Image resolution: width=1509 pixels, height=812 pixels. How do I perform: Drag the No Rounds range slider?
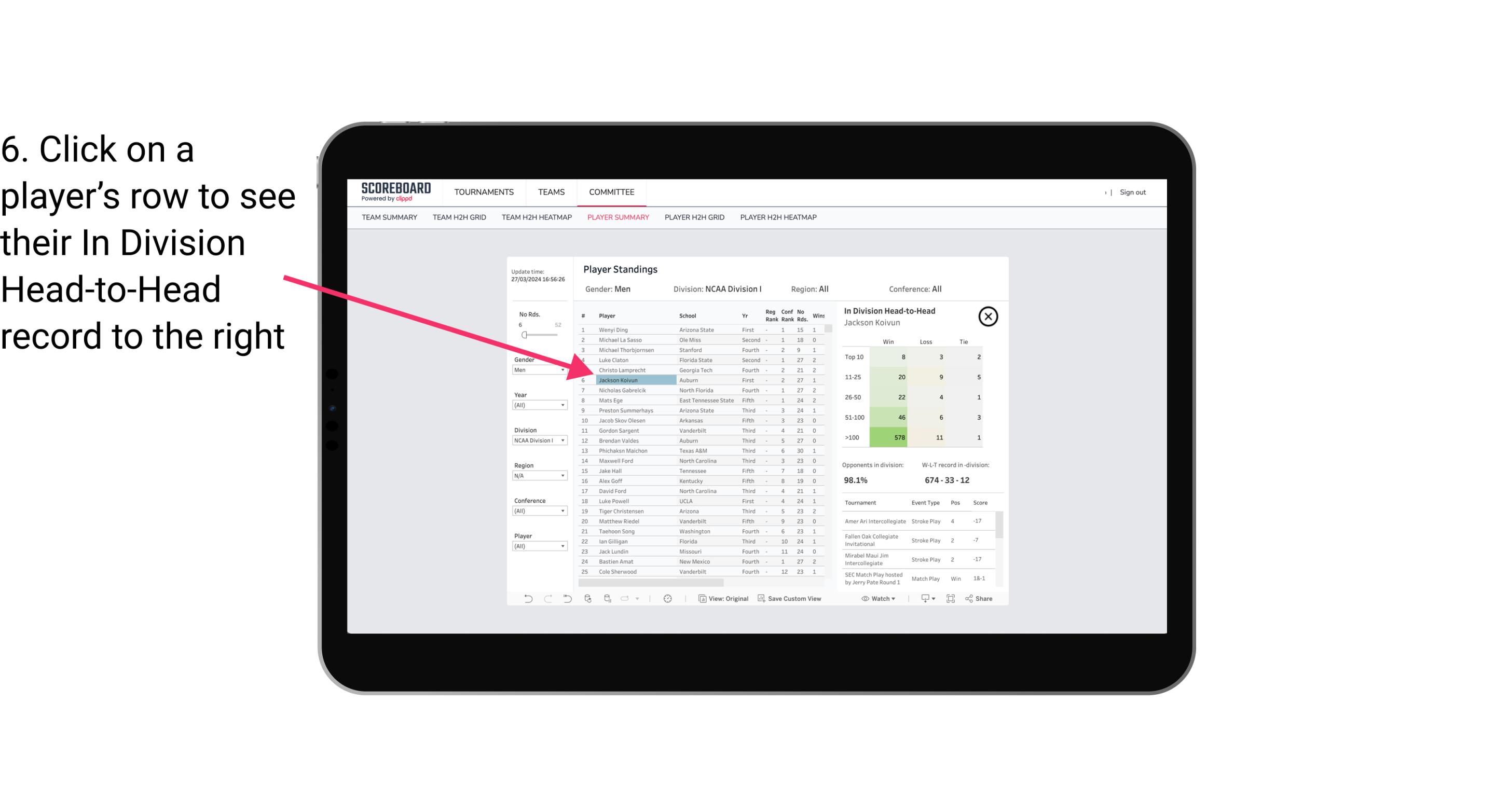click(x=524, y=335)
